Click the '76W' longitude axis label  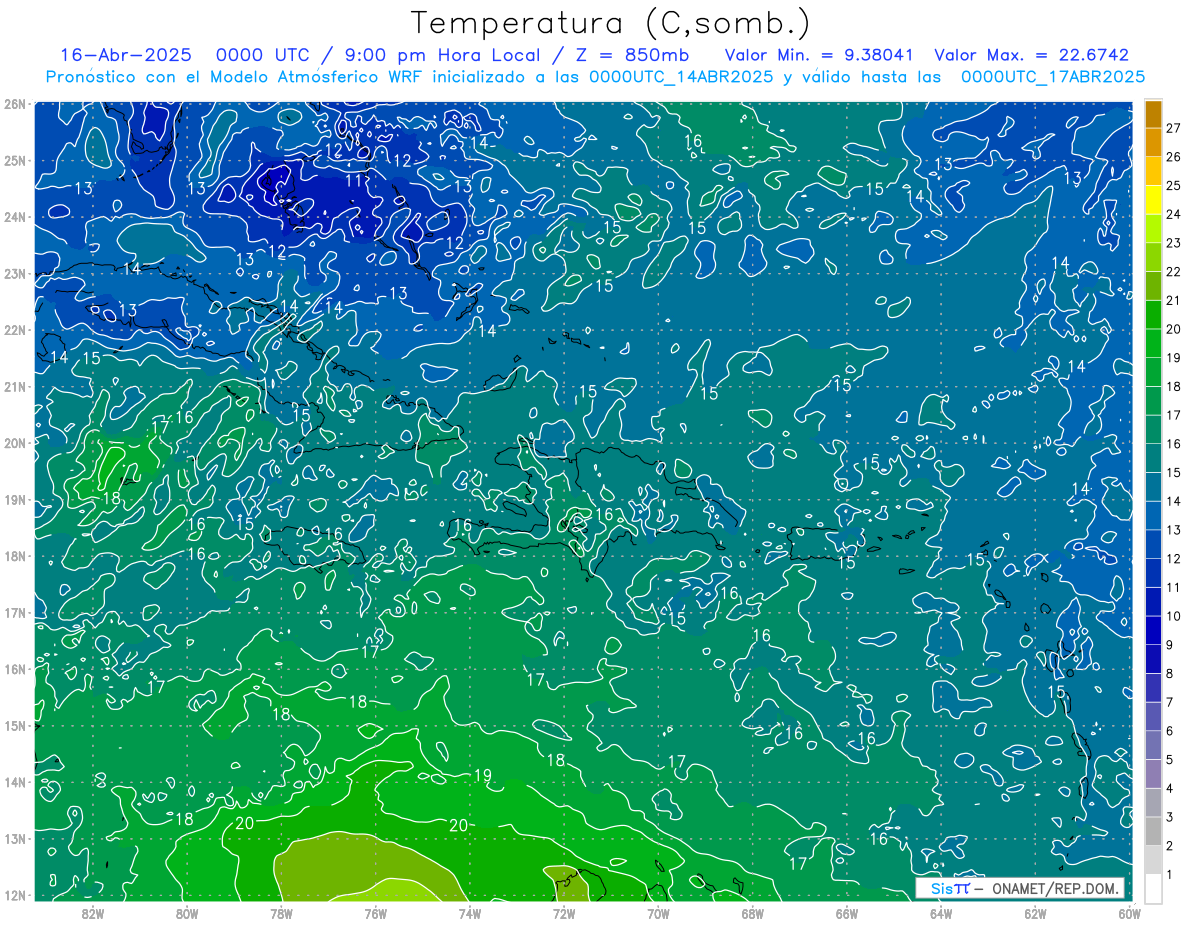tap(376, 913)
